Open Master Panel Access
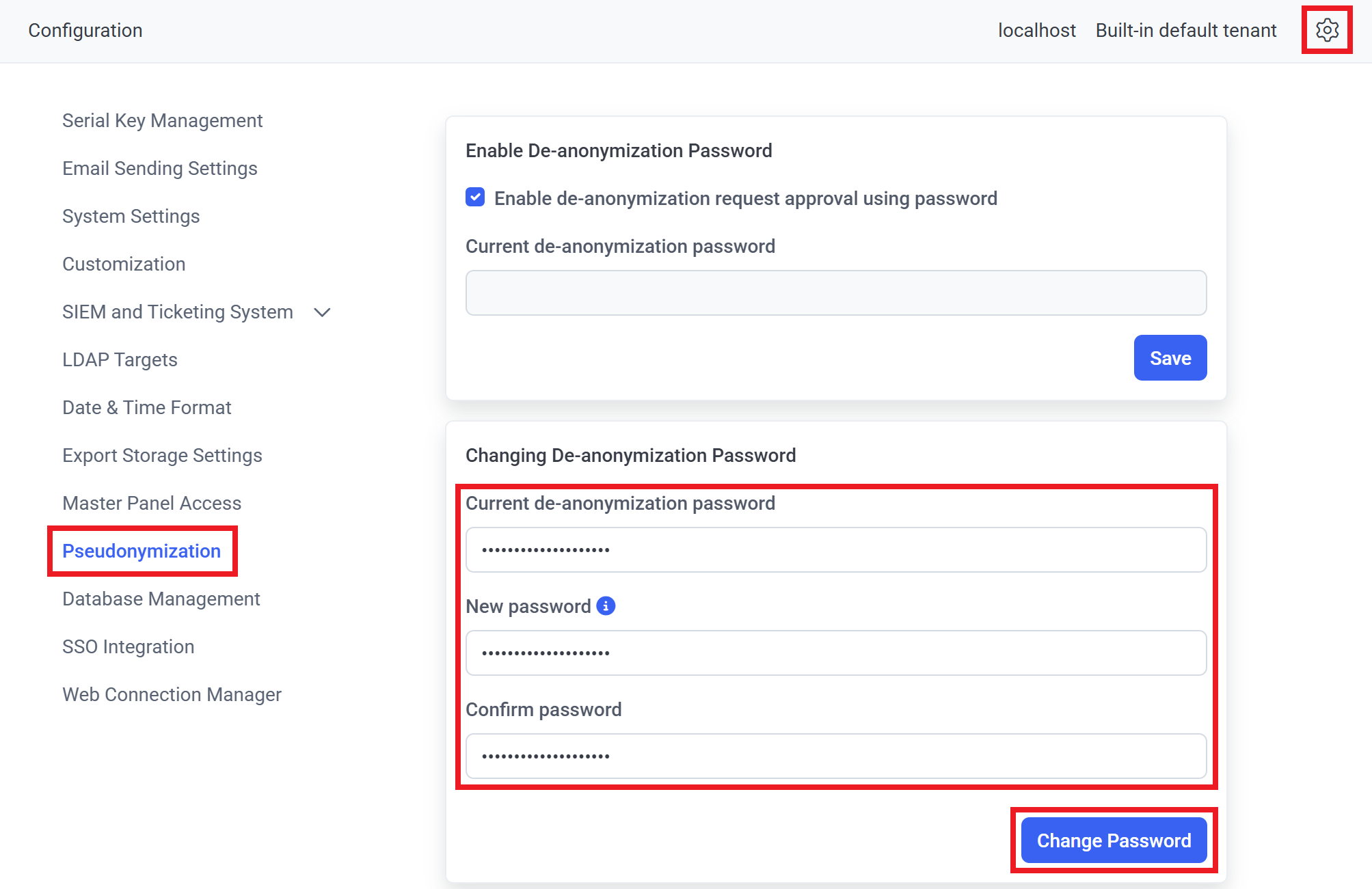The width and height of the screenshot is (1372, 889). (152, 504)
